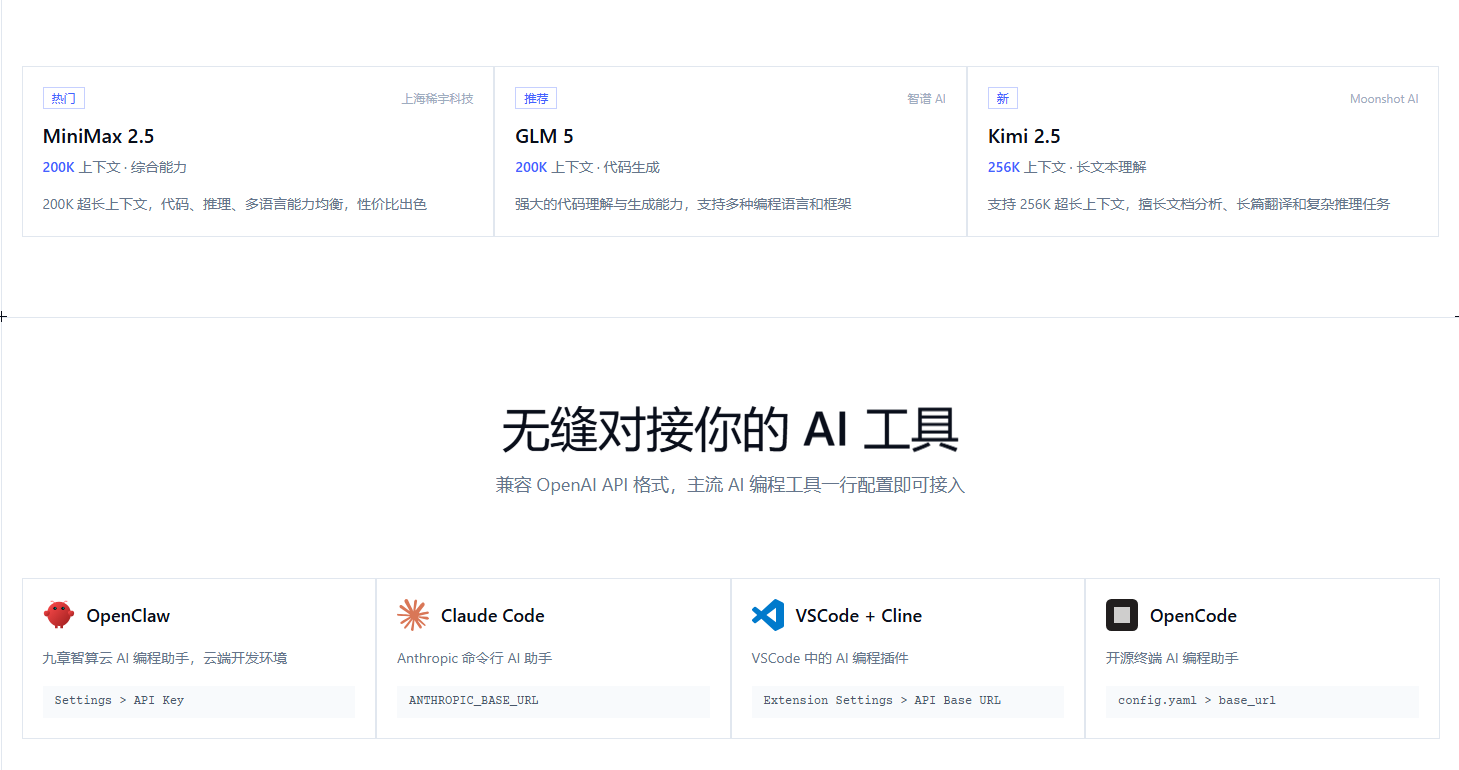
Task: Select the Claude Code tool heading
Action: 492,616
